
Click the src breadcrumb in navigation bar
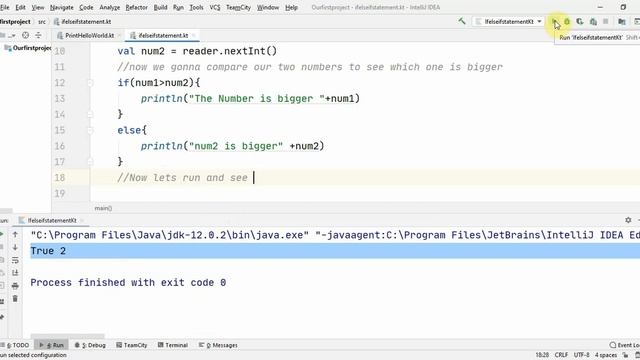[42, 22]
